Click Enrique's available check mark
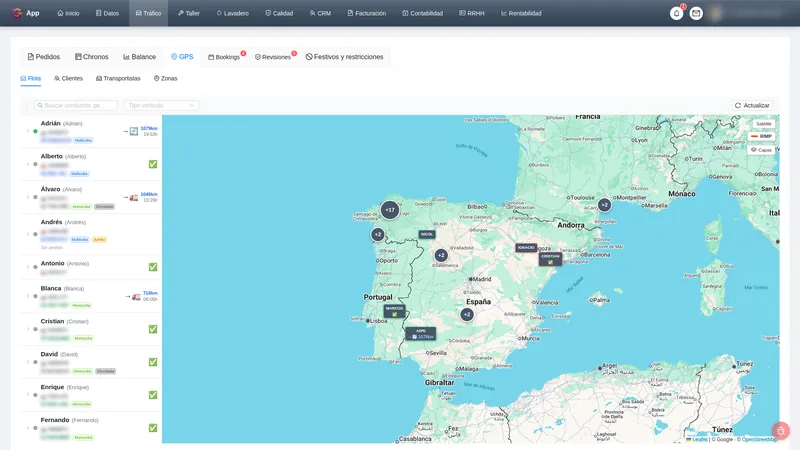The width and height of the screenshot is (800, 450). (153, 395)
